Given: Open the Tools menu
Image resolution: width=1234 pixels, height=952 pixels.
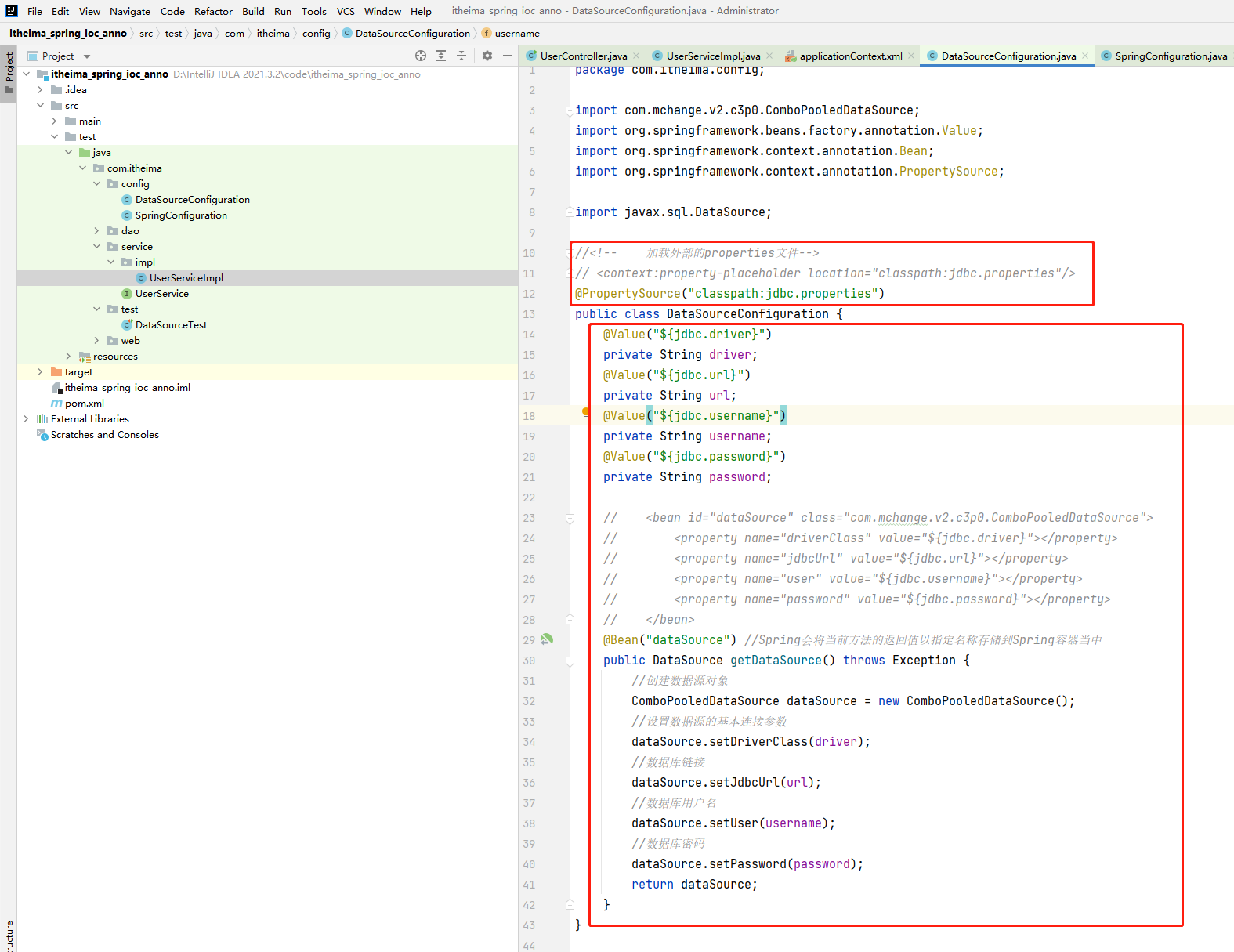Looking at the screenshot, I should point(313,11).
